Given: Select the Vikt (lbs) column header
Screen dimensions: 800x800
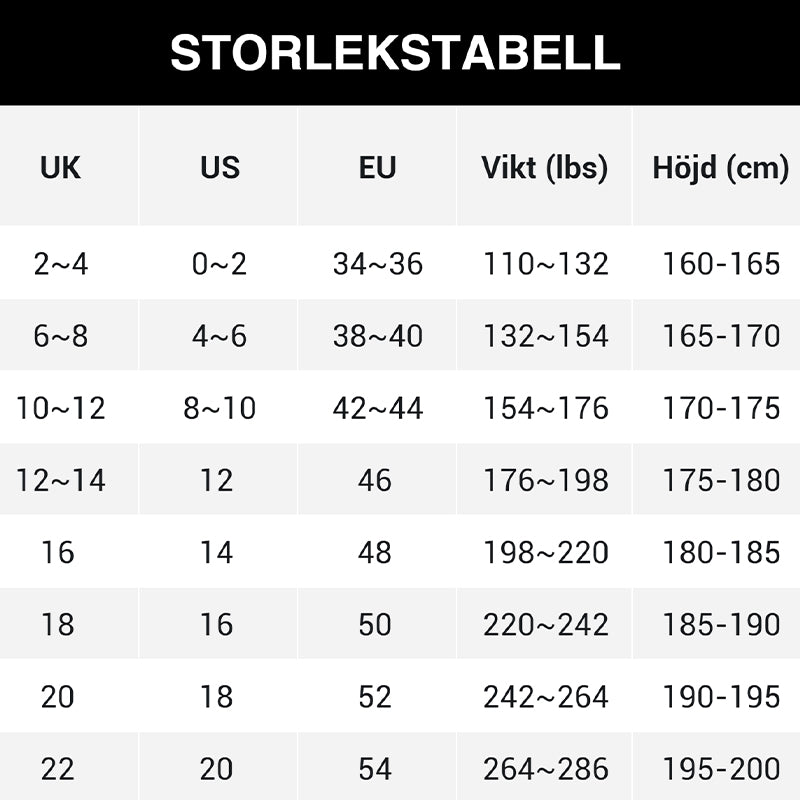Looking at the screenshot, I should (x=544, y=168).
